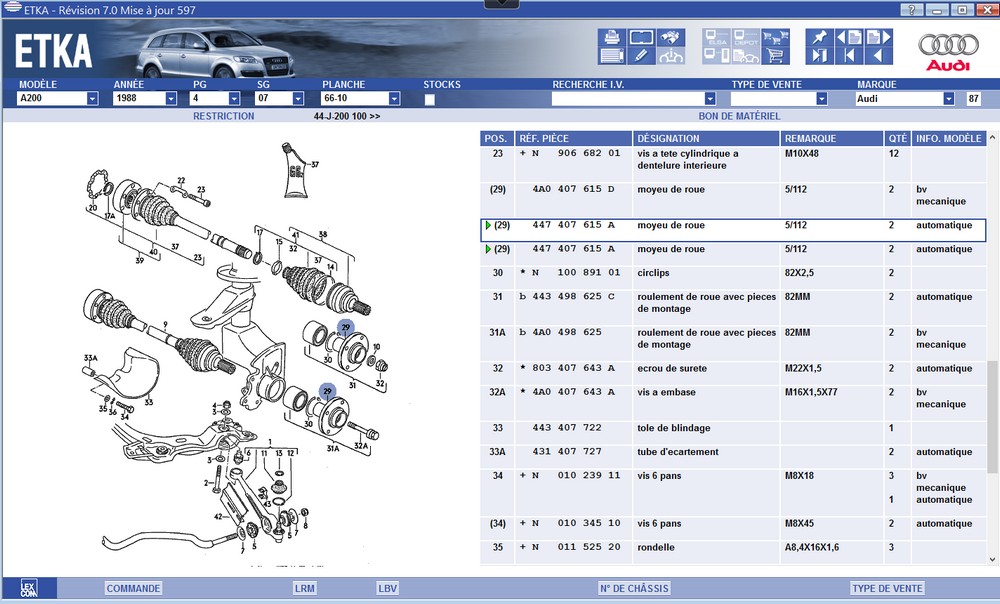This screenshot has width=1000, height=604.
Task: Click lower callout 29 on diagram
Action: [x=327, y=391]
